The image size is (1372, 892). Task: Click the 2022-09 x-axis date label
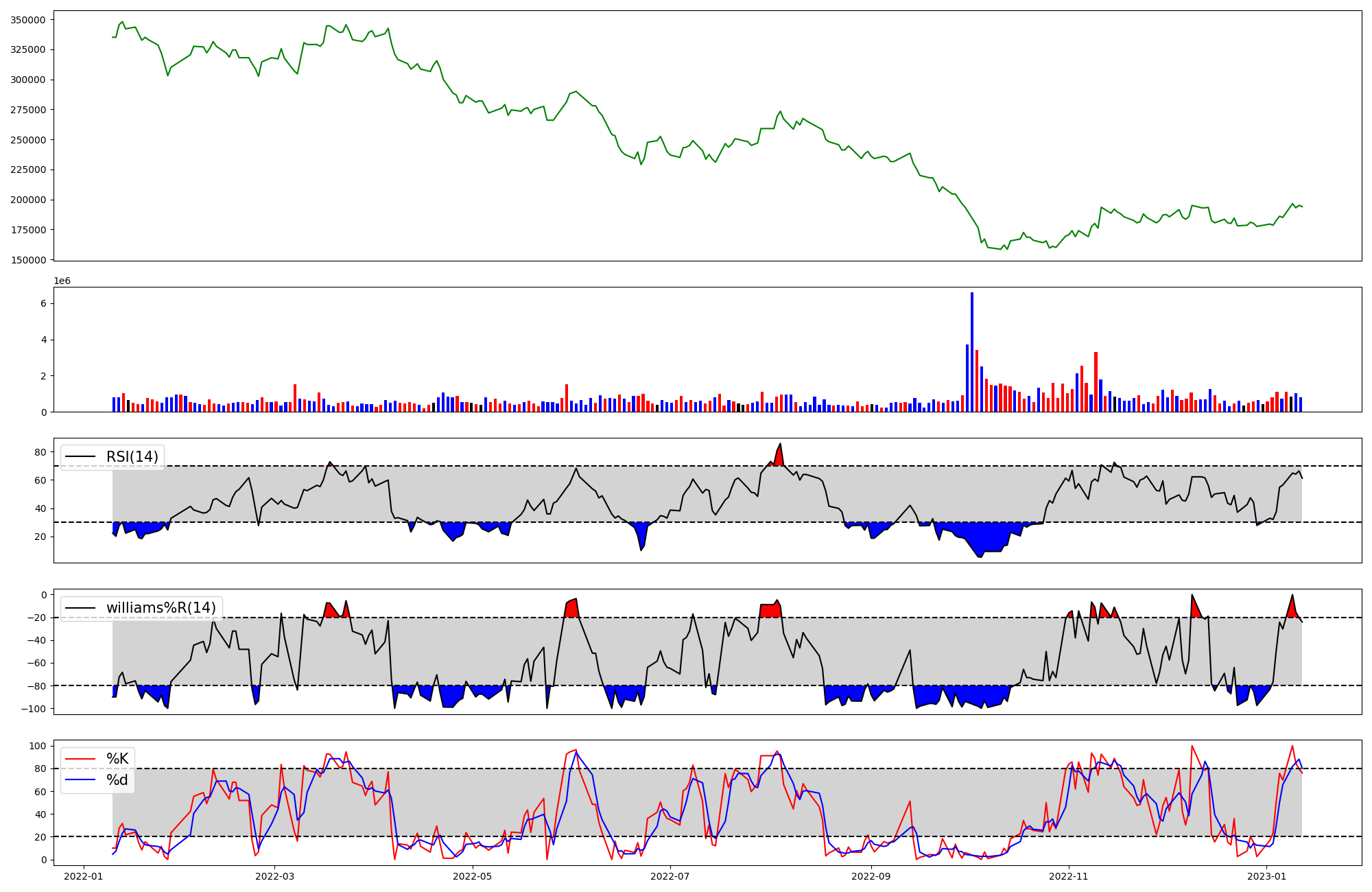(x=871, y=876)
